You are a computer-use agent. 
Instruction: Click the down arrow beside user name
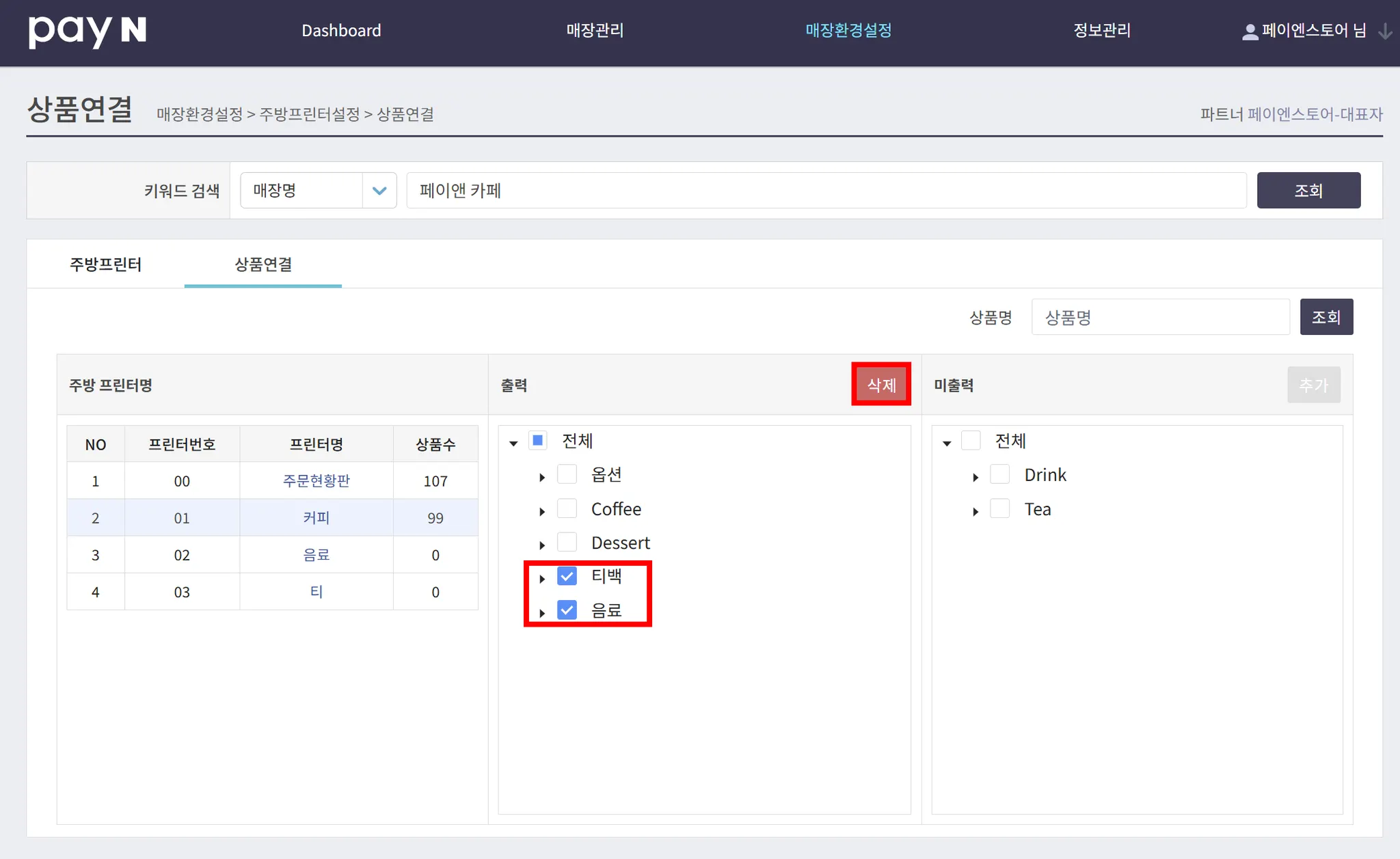[1384, 31]
